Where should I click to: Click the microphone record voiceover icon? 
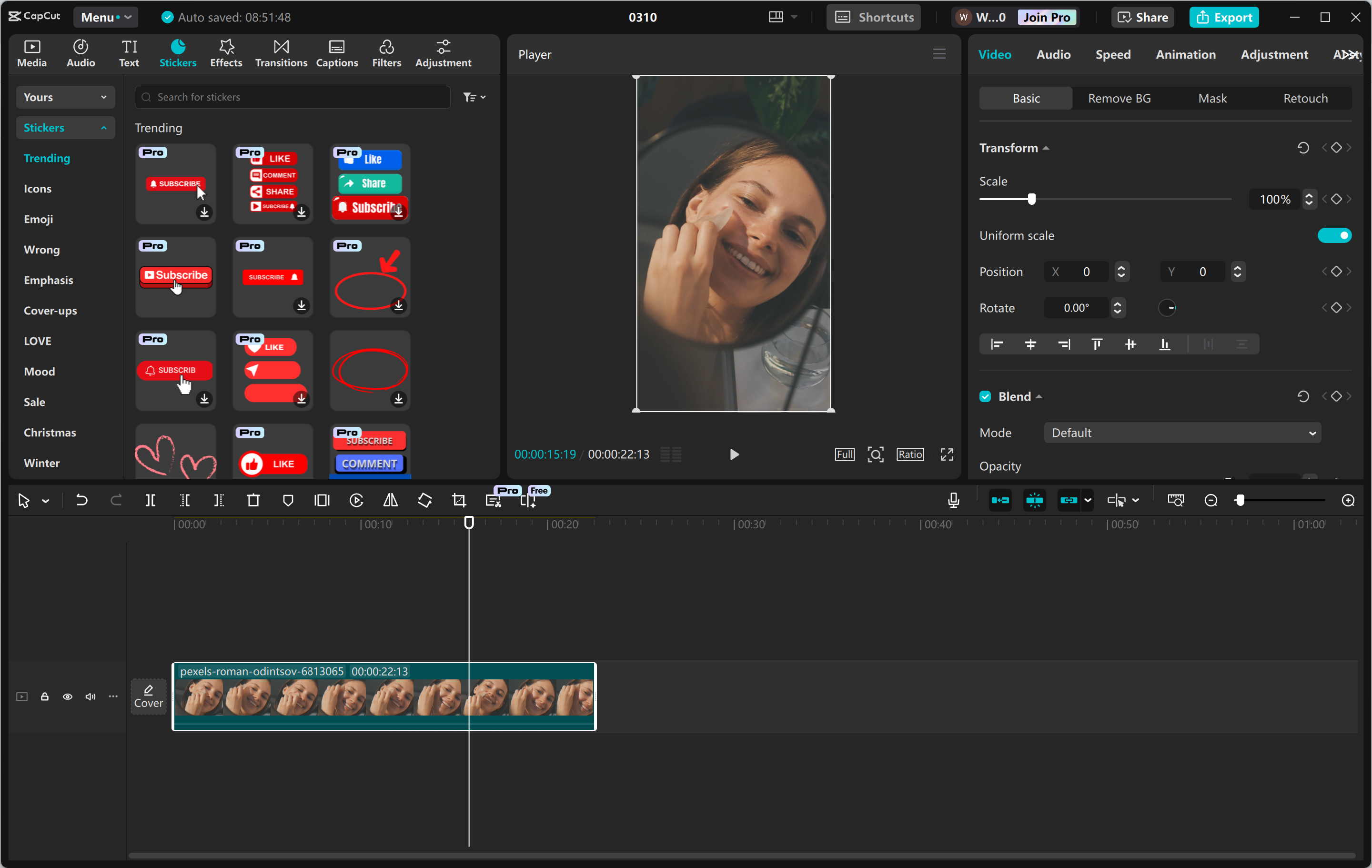pos(953,500)
